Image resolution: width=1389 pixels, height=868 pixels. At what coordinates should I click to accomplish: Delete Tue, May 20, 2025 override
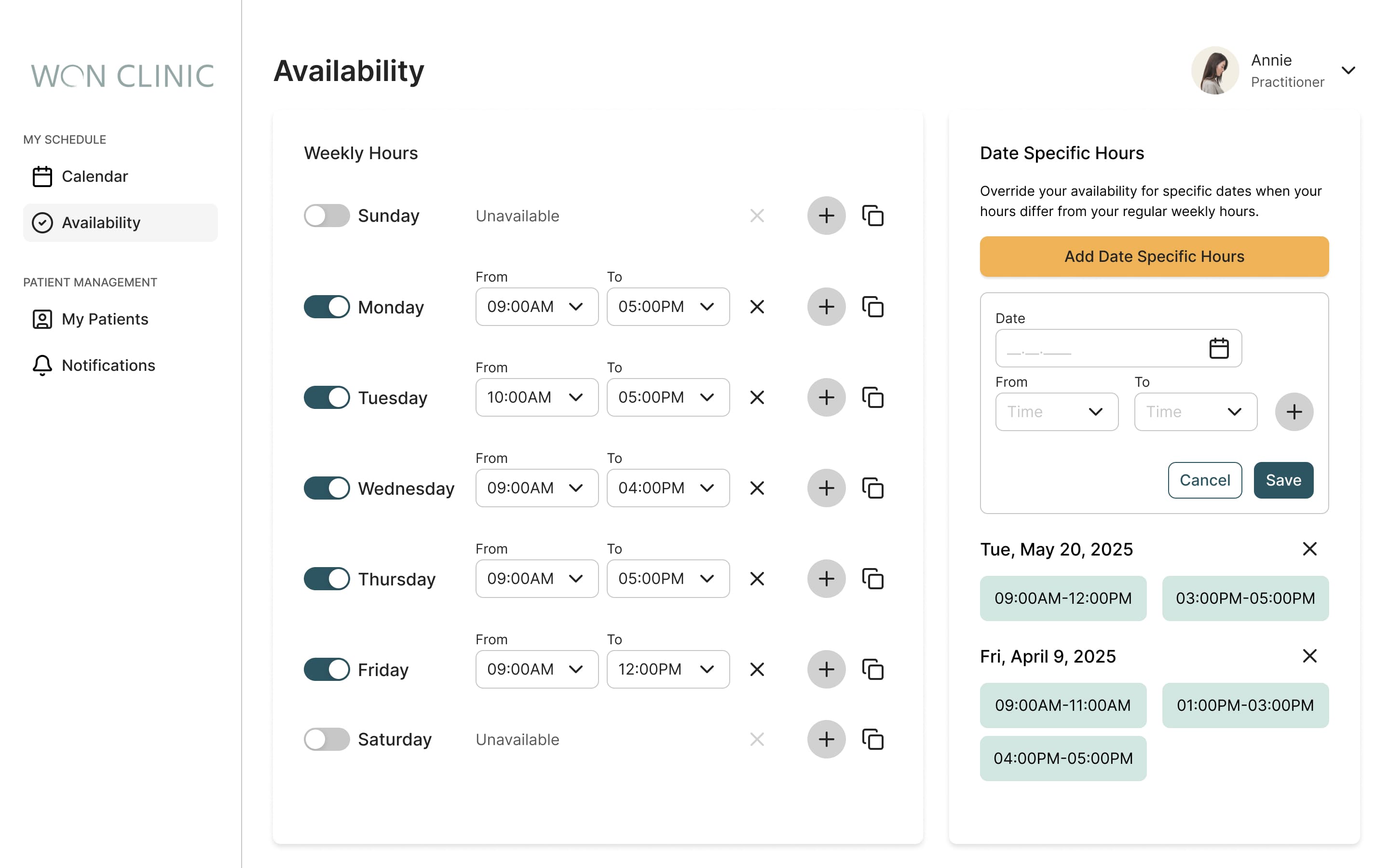click(1309, 549)
